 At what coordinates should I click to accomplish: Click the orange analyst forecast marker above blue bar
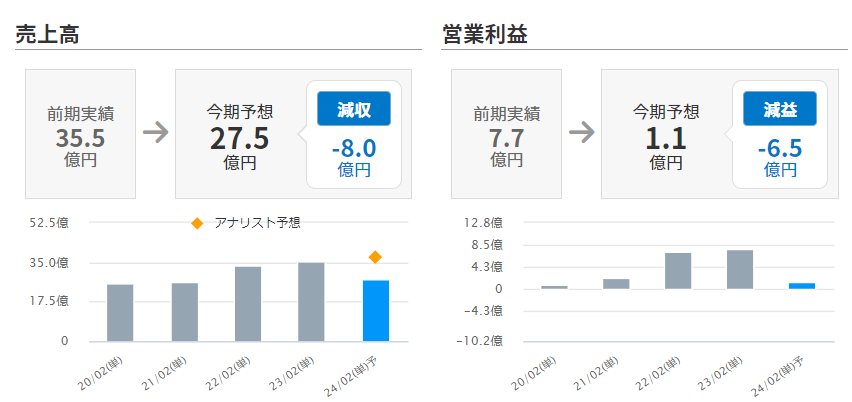[375, 257]
